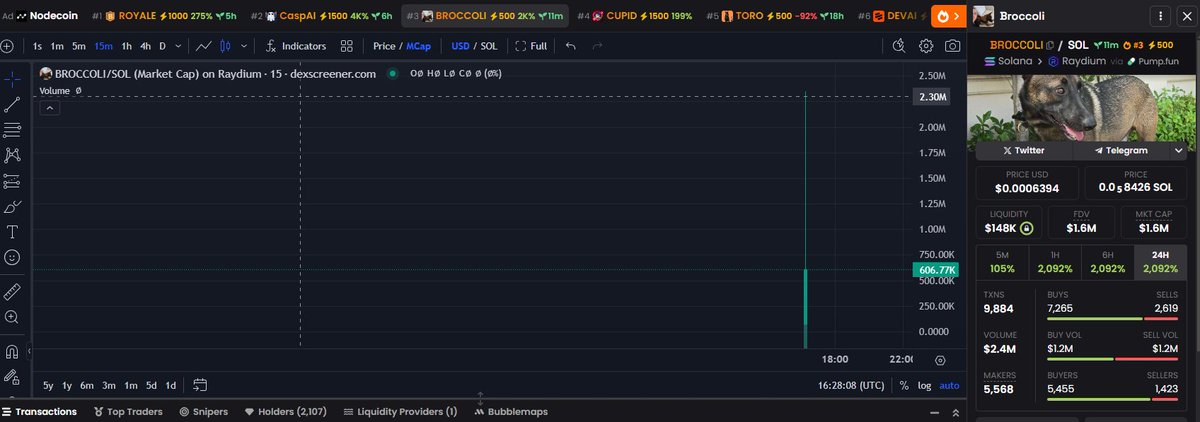
Task: Select the crosshair cursor tool
Action: 12,78
